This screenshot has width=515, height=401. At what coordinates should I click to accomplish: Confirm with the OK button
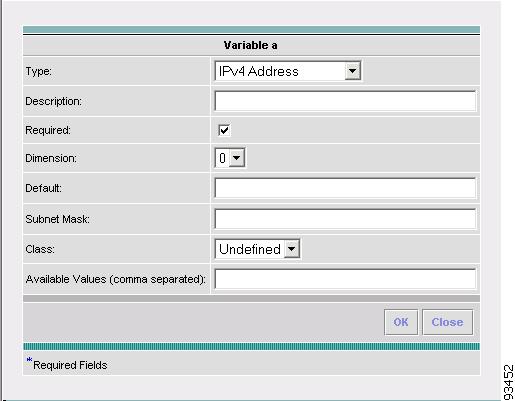[x=401, y=322]
